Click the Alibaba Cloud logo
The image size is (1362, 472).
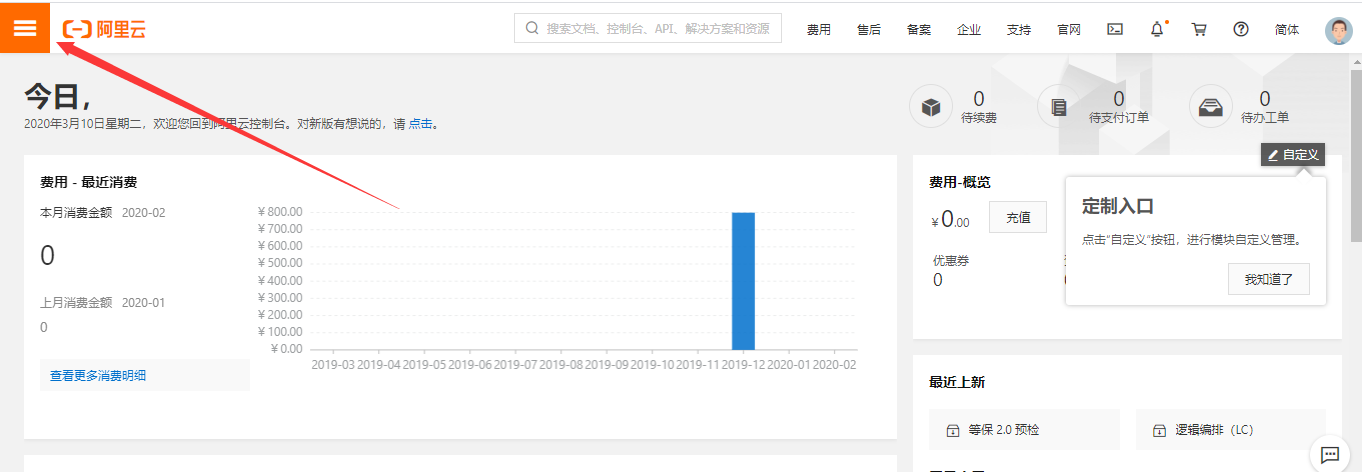(x=104, y=29)
